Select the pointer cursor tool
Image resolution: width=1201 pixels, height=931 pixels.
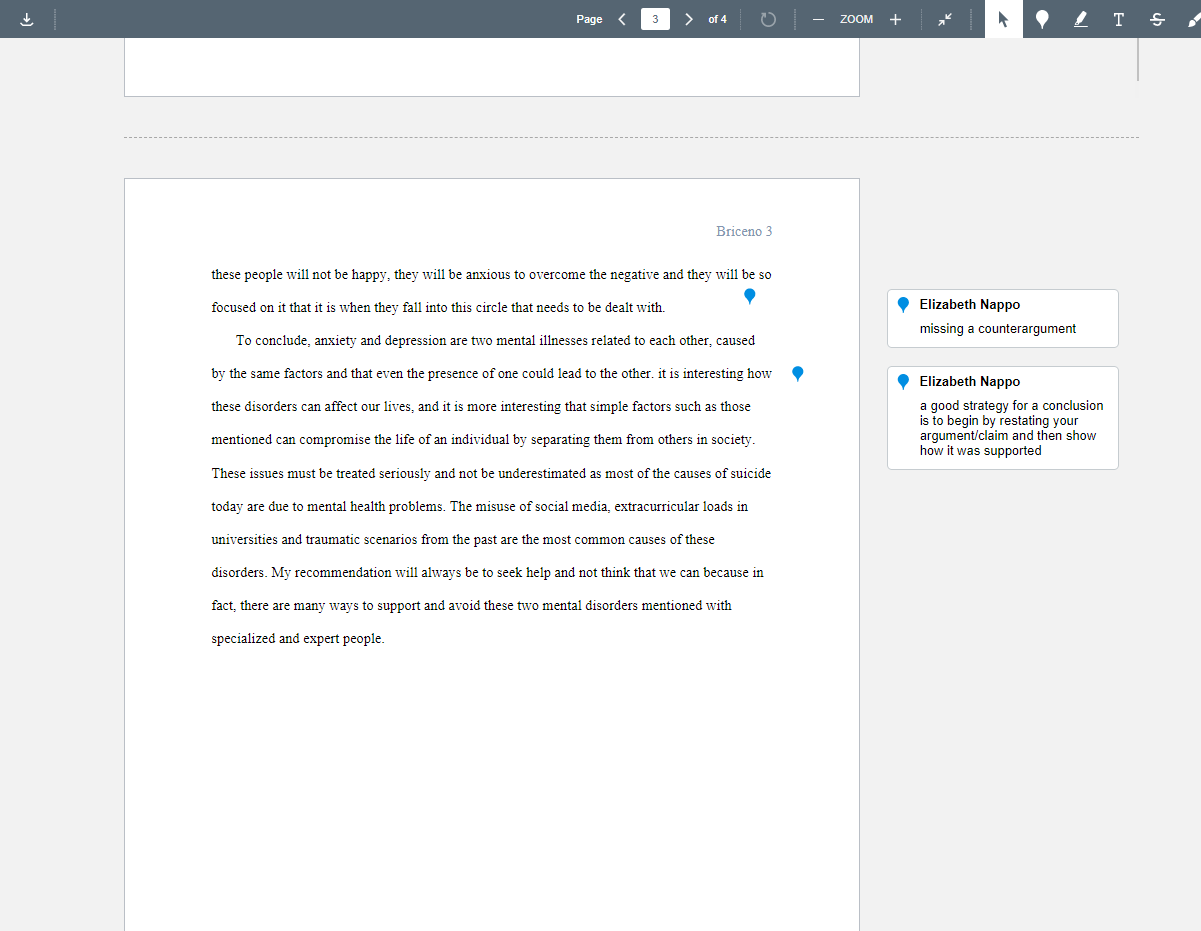(x=1004, y=19)
